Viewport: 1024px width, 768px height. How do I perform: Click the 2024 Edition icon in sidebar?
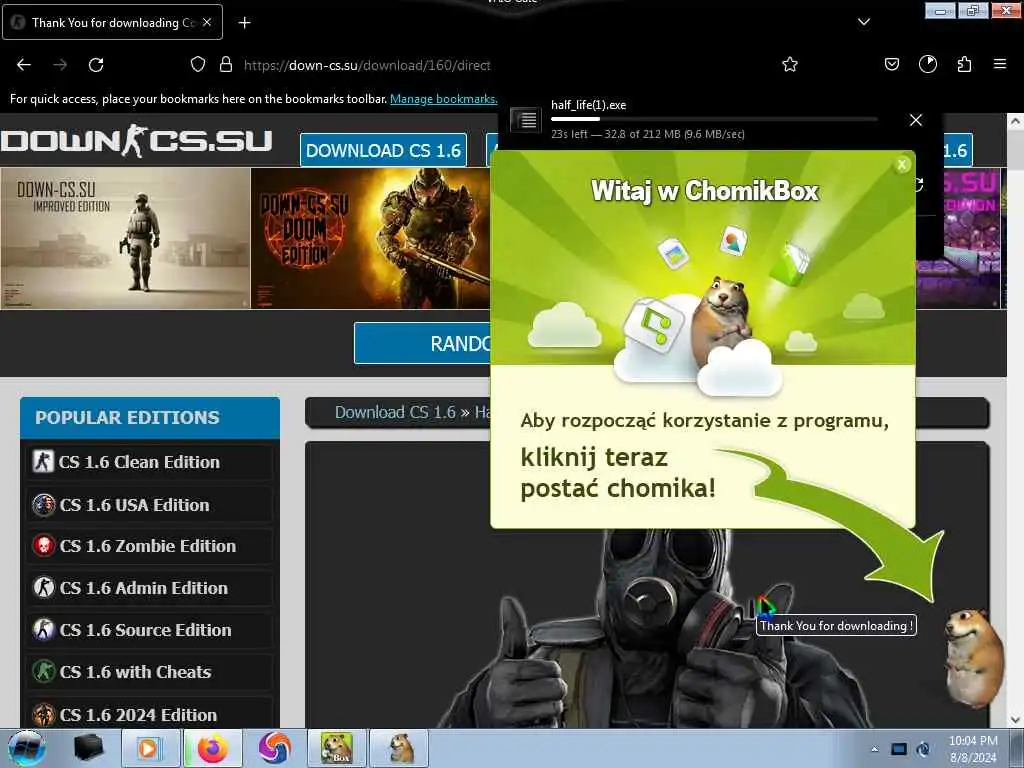[x=44, y=714]
